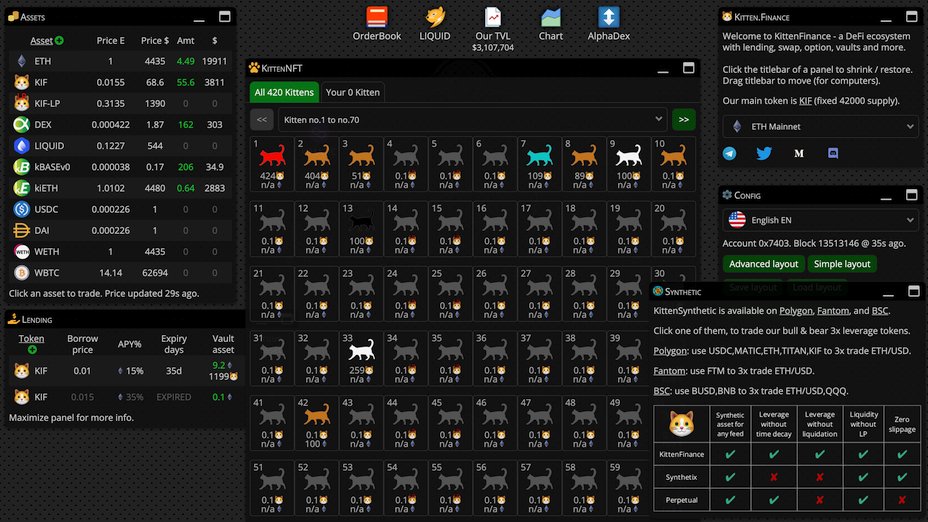
Task: Click the DEX asset icon
Action: pyautogui.click(x=22, y=124)
